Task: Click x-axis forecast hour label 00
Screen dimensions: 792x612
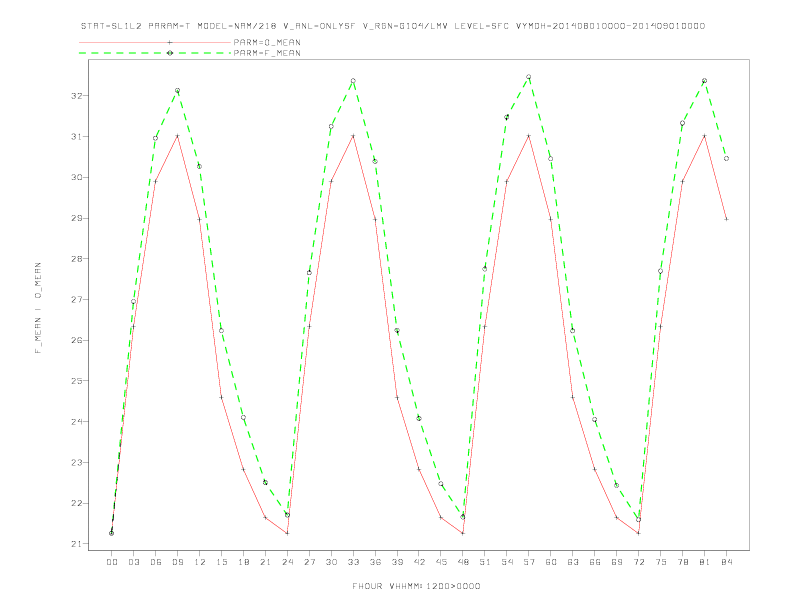Action: click(112, 562)
